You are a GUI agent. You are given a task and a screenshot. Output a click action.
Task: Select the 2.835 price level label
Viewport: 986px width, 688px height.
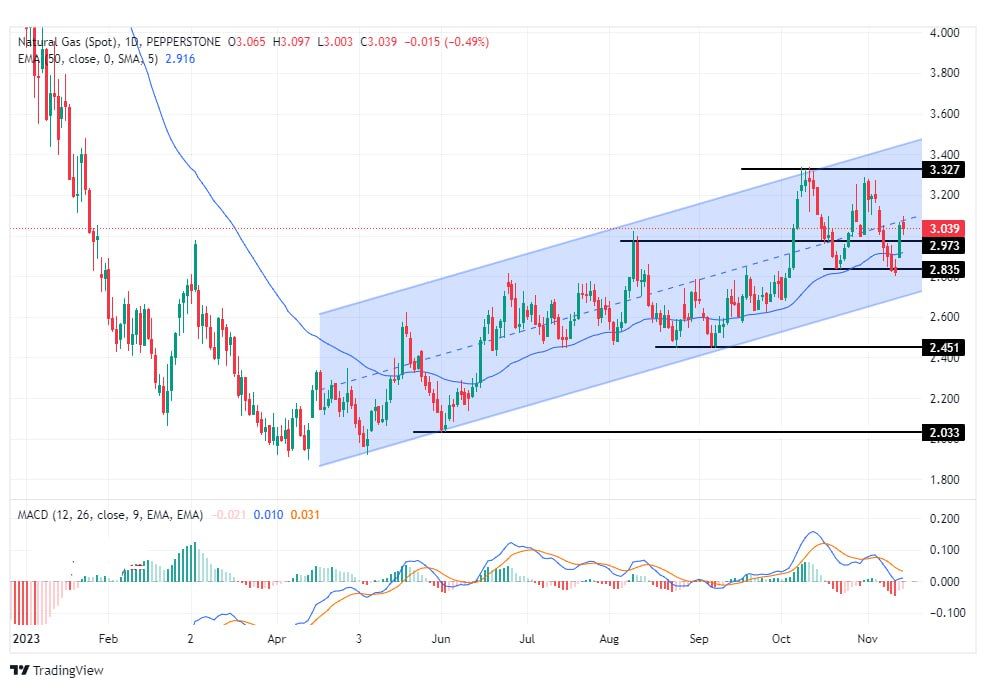[x=944, y=270]
